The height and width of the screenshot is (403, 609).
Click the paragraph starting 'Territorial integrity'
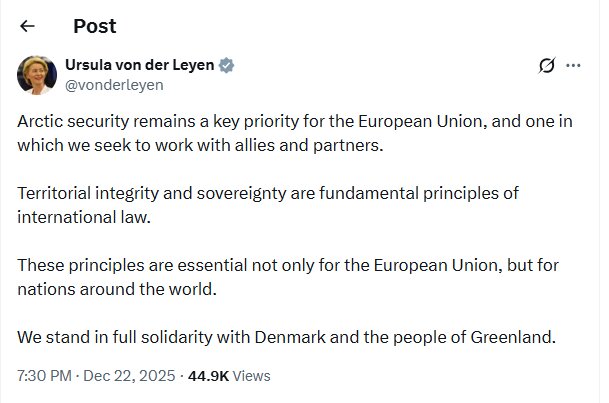click(x=268, y=203)
